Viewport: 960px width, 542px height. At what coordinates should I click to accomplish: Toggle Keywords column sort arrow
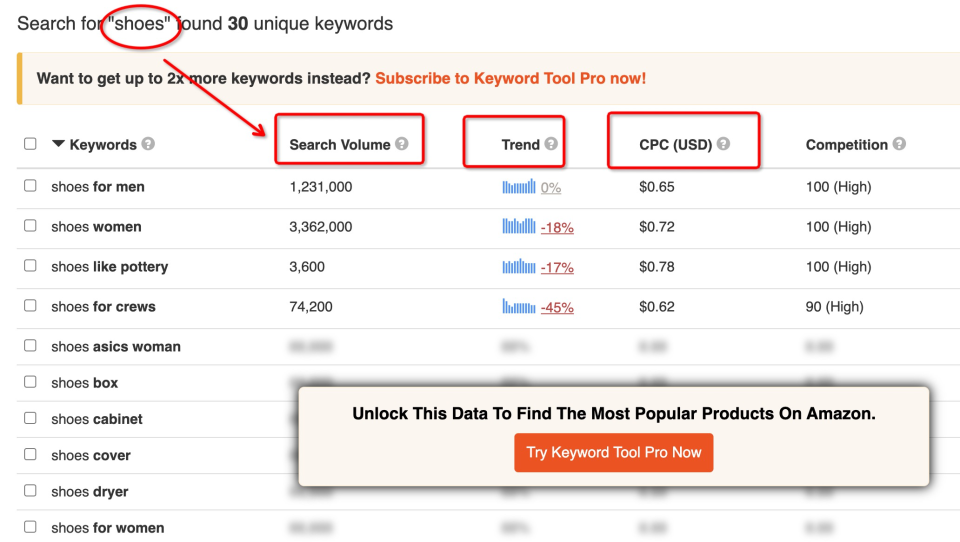tap(58, 144)
